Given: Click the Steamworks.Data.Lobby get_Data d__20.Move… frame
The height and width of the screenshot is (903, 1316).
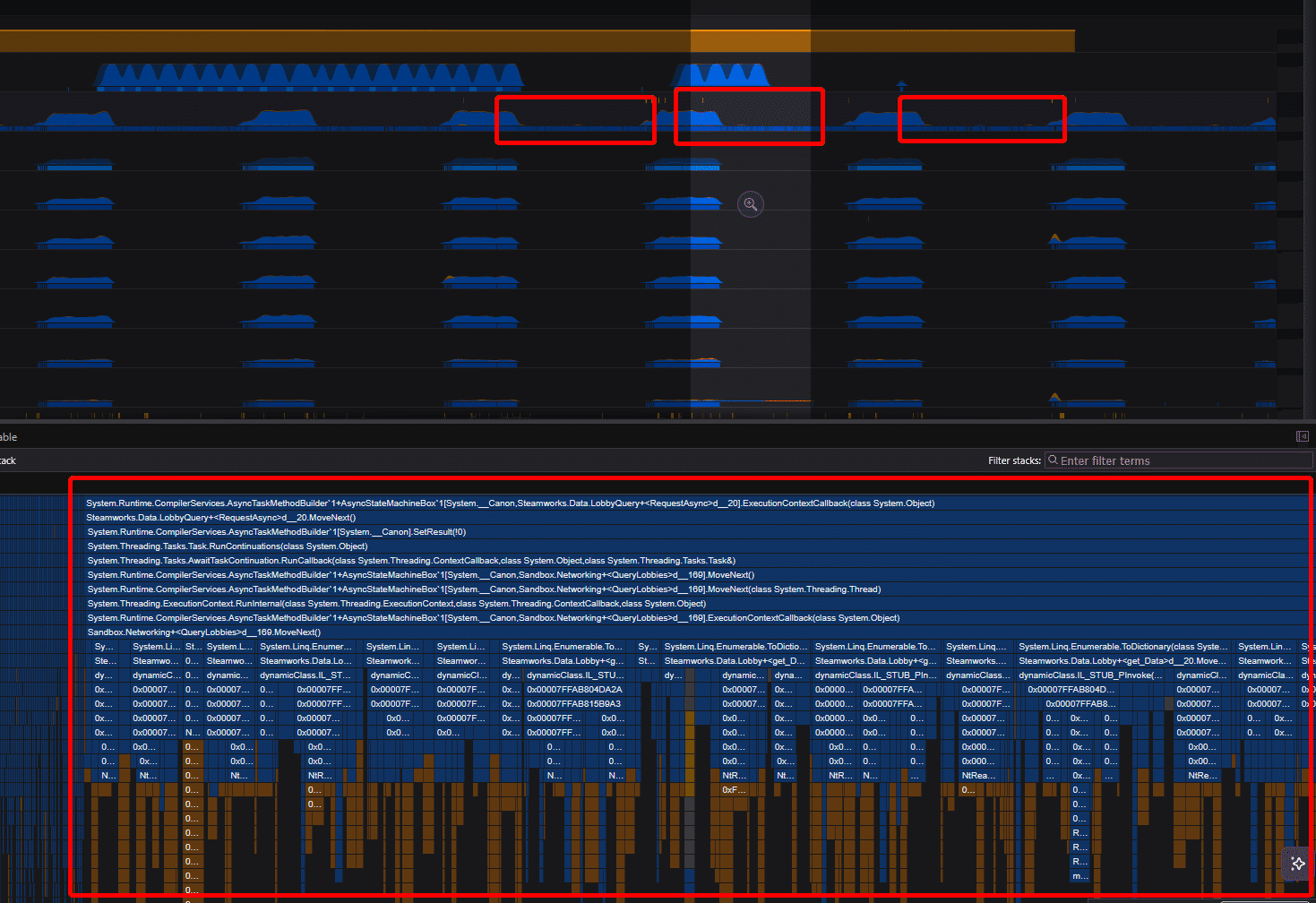Looking at the screenshot, I should click(1123, 661).
